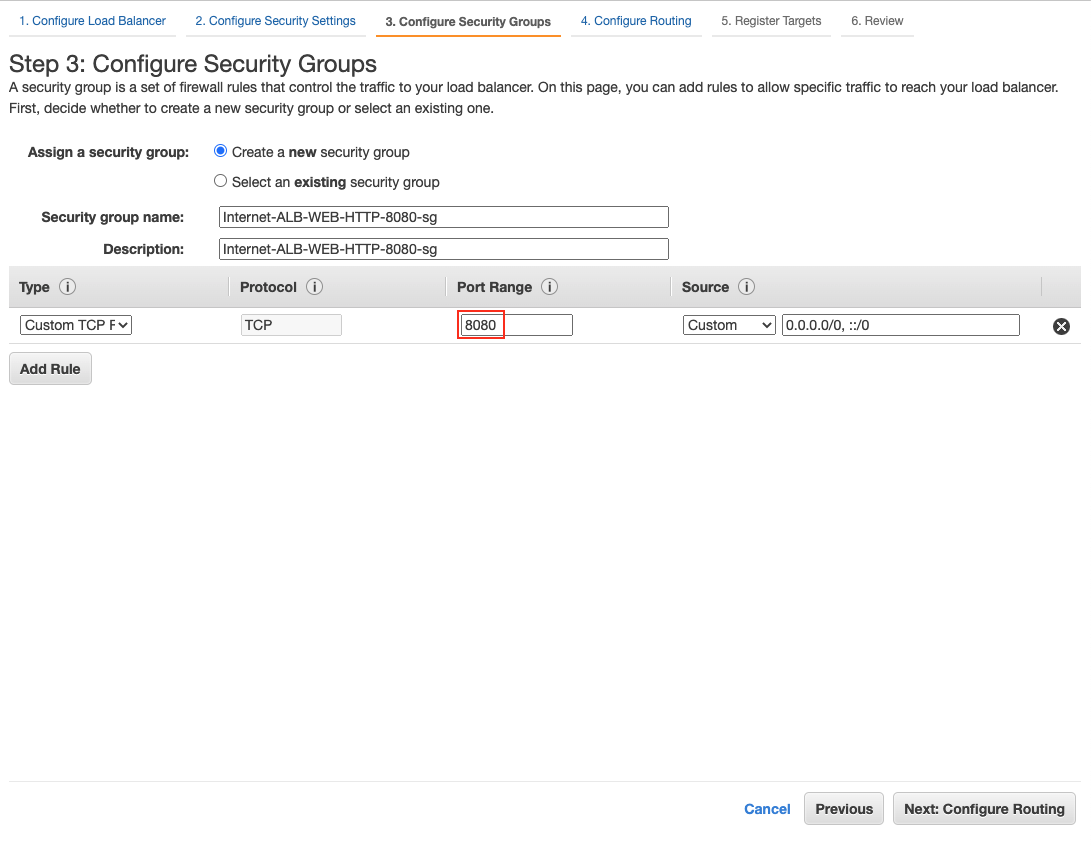
Task: Click the Cancel link
Action: click(x=767, y=809)
